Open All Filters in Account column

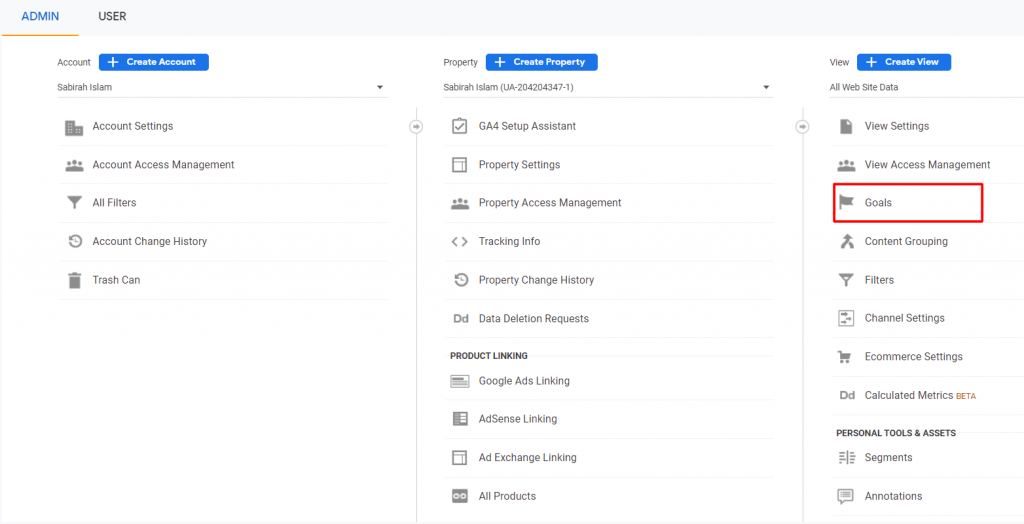click(114, 203)
